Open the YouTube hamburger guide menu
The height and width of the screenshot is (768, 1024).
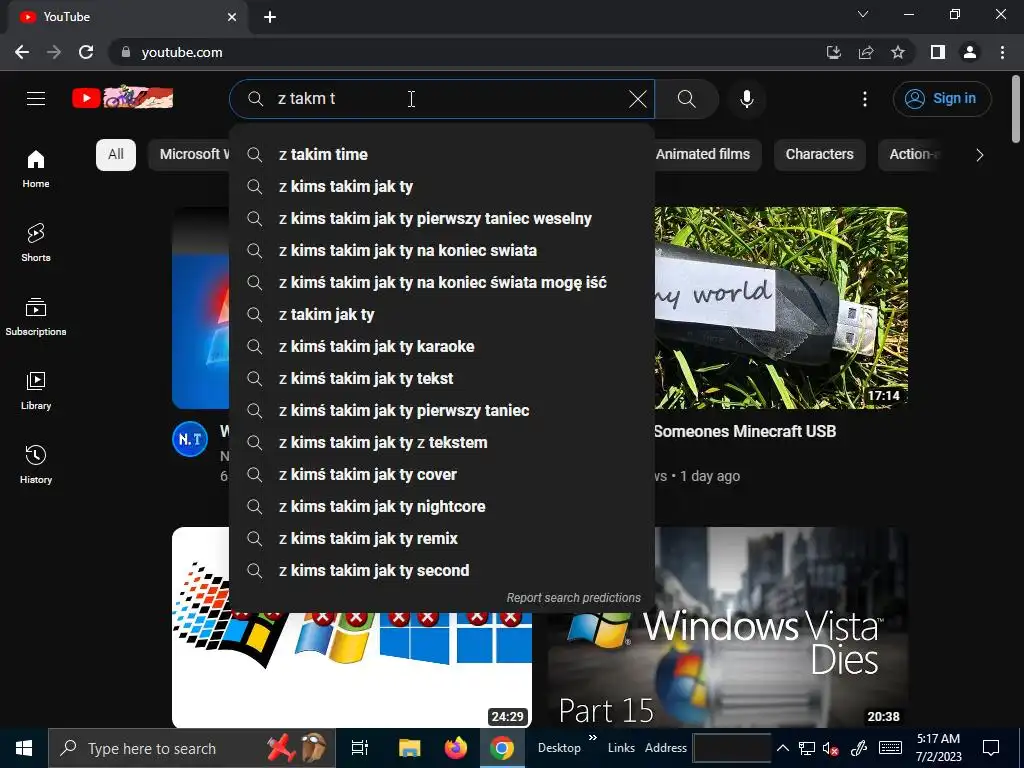[36, 99]
